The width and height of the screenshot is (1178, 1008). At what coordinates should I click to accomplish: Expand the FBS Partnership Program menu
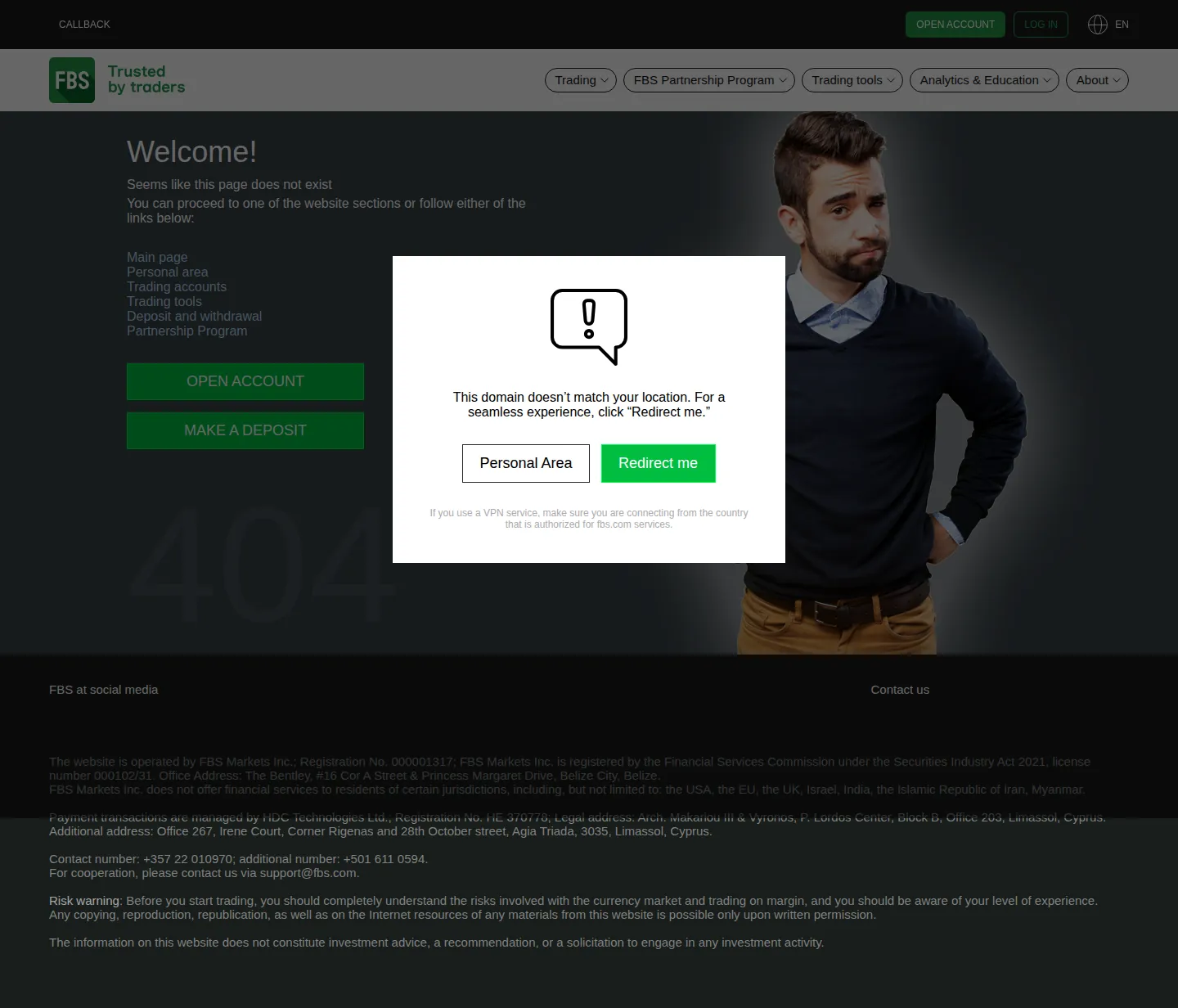(709, 80)
